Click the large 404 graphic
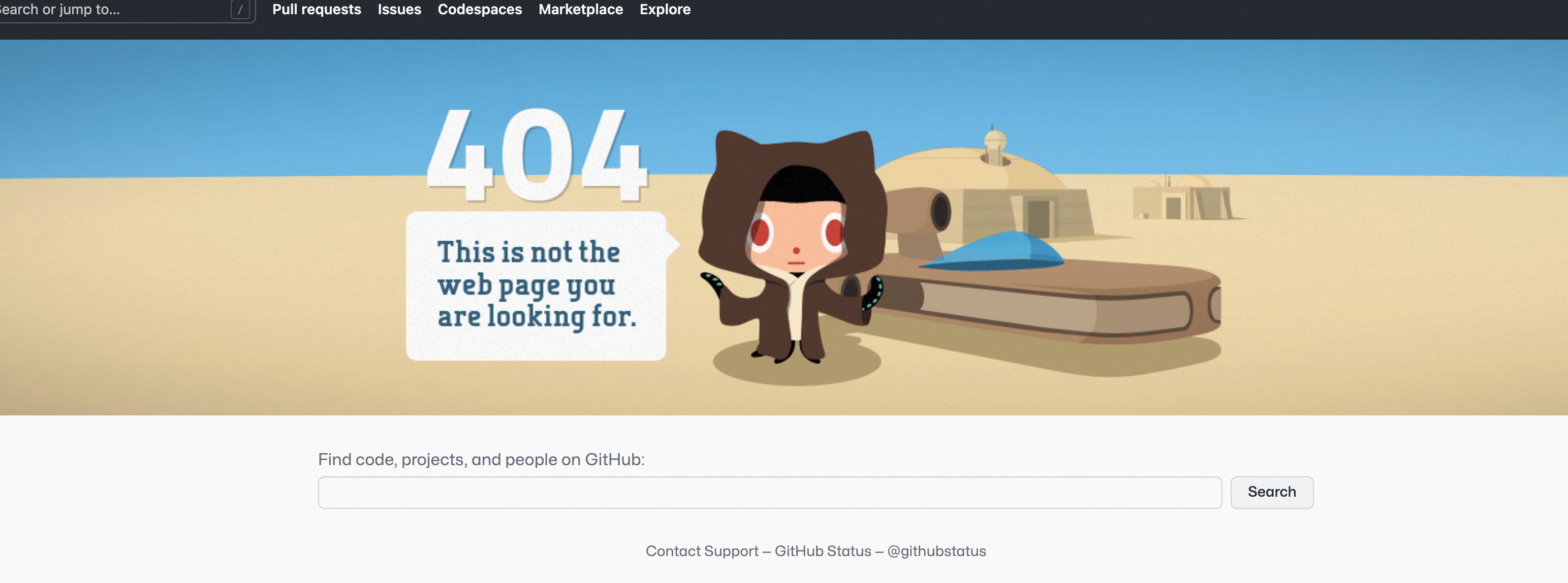The width and height of the screenshot is (1568, 583). [x=537, y=156]
